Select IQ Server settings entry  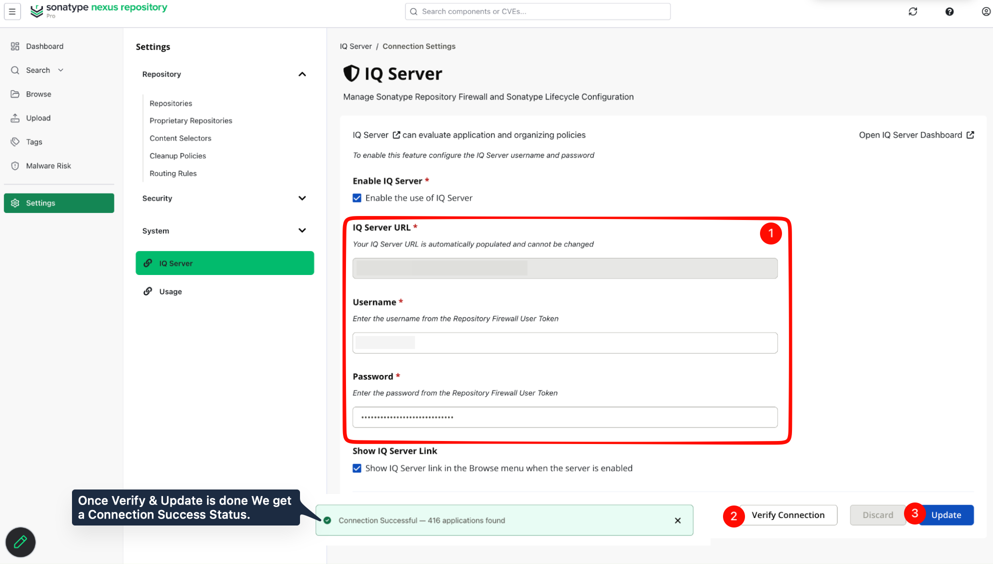pyautogui.click(x=225, y=263)
